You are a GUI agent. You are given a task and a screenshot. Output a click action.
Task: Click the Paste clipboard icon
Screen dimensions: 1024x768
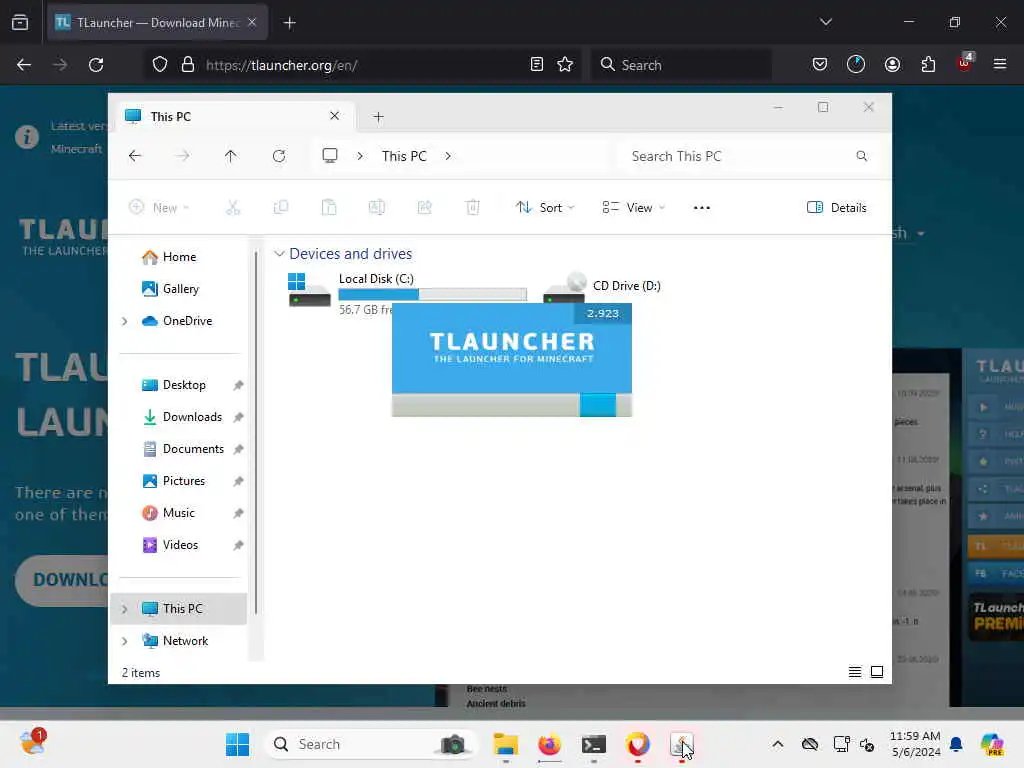click(x=329, y=208)
